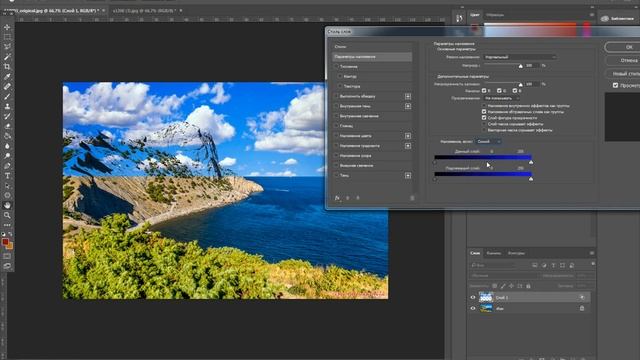Enable the Inner Shadow (Внутренняя тень) checkbox

[336, 106]
